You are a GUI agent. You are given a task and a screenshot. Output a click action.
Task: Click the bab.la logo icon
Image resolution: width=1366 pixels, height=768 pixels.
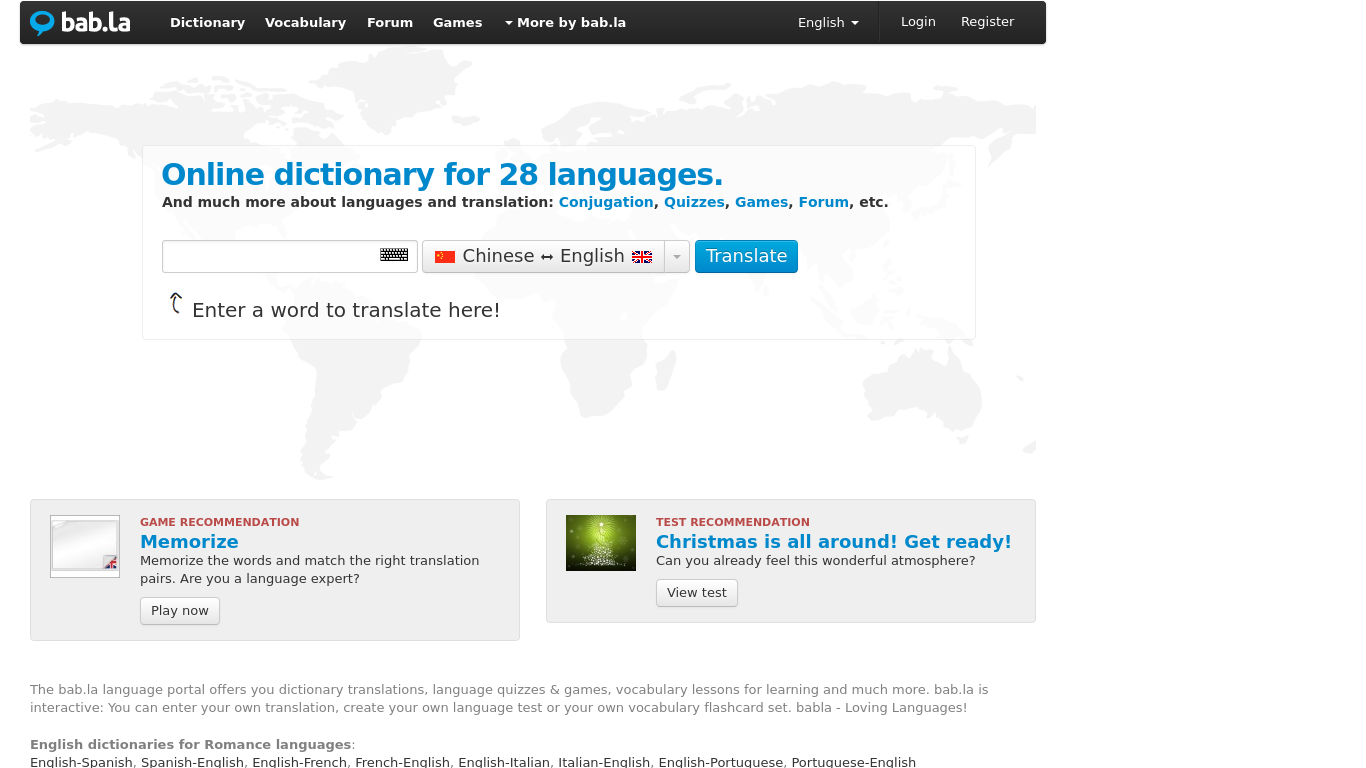[x=42, y=22]
